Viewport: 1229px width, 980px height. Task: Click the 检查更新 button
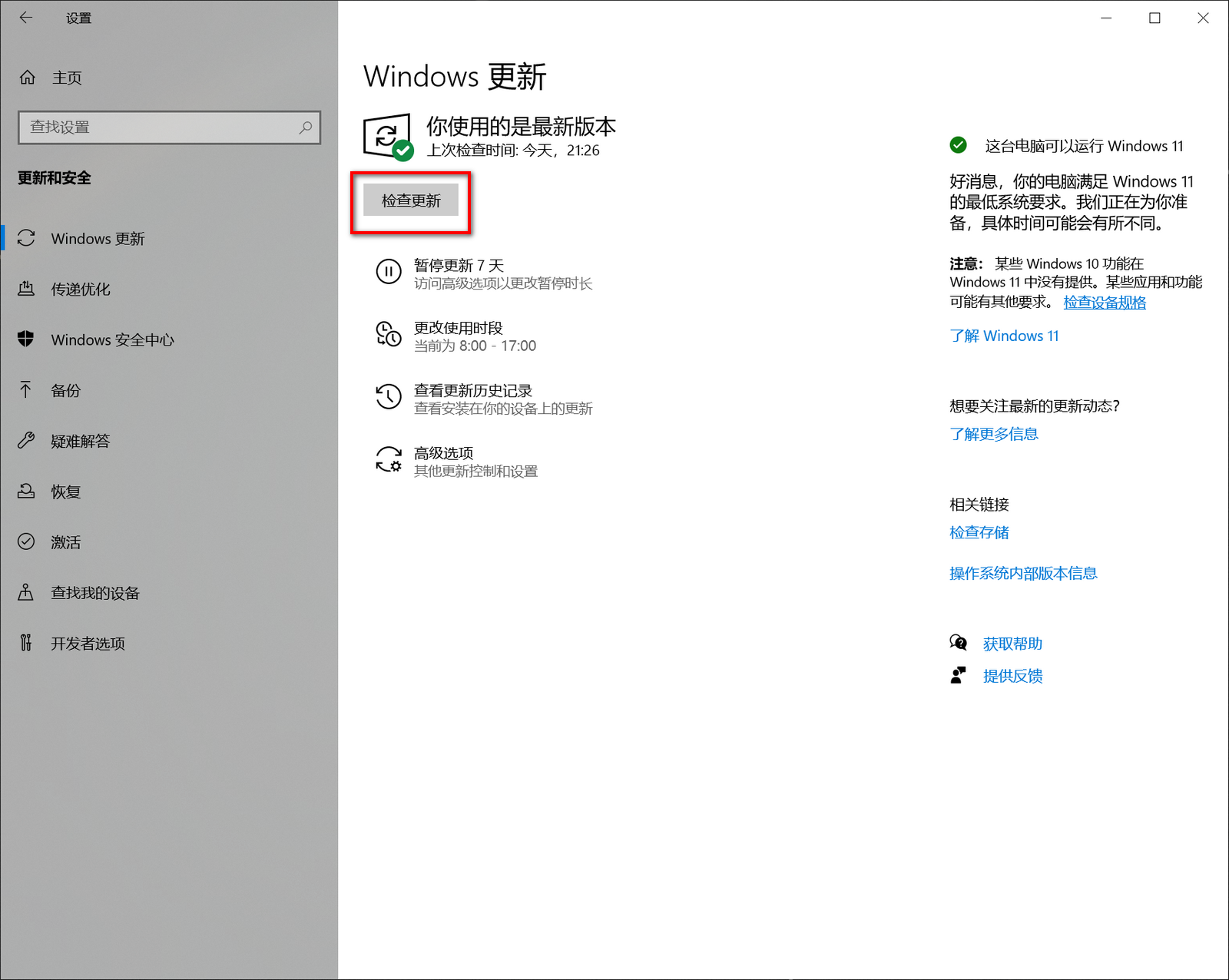tap(411, 200)
